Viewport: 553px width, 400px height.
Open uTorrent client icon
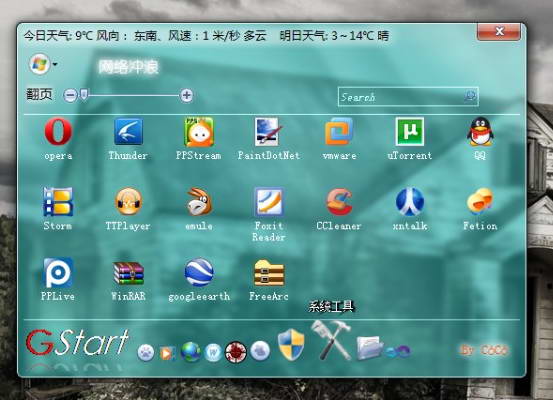[x=409, y=132]
